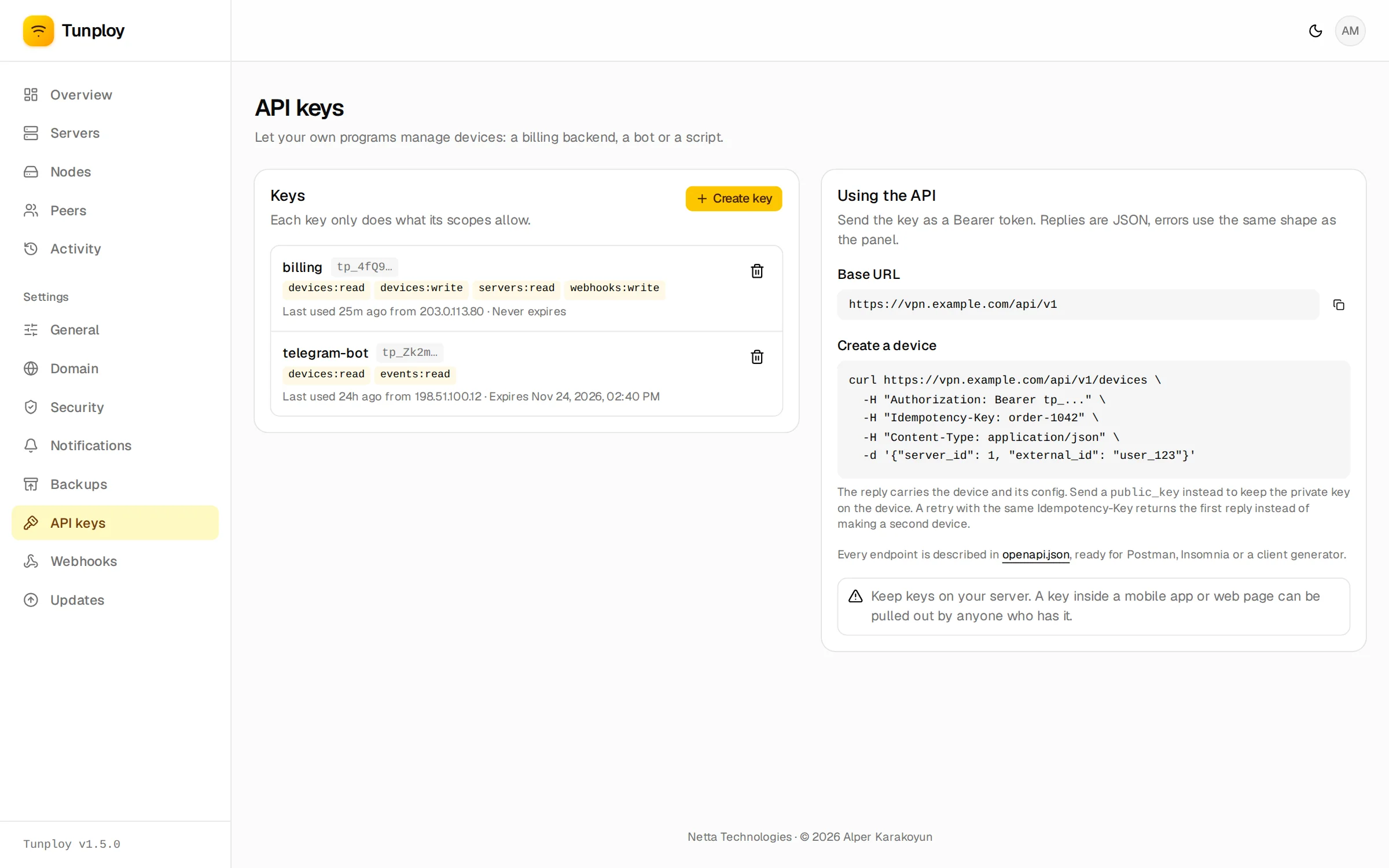Click the devices:write scope tag

tap(421, 288)
